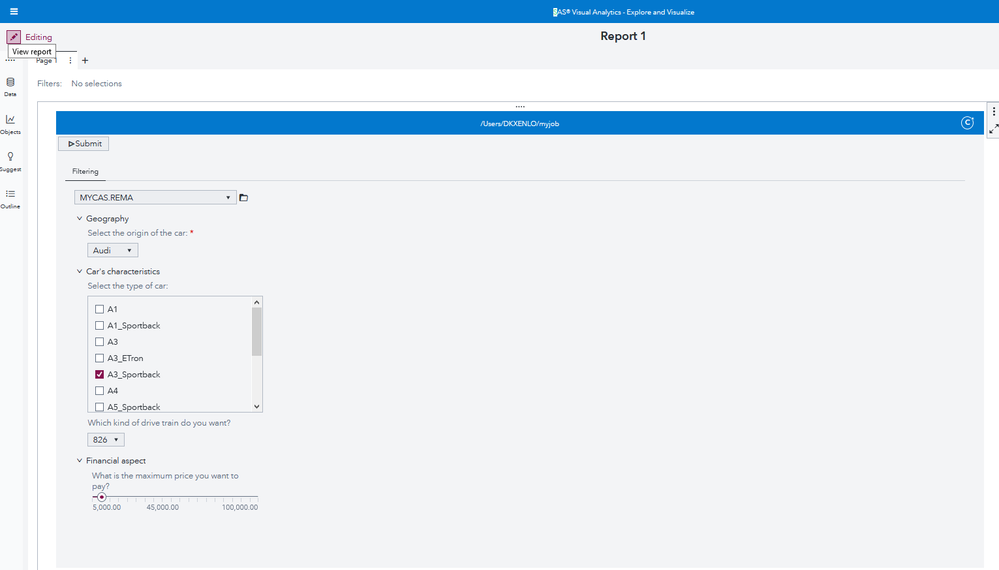Collapse the Car's characteristics section

80,271
